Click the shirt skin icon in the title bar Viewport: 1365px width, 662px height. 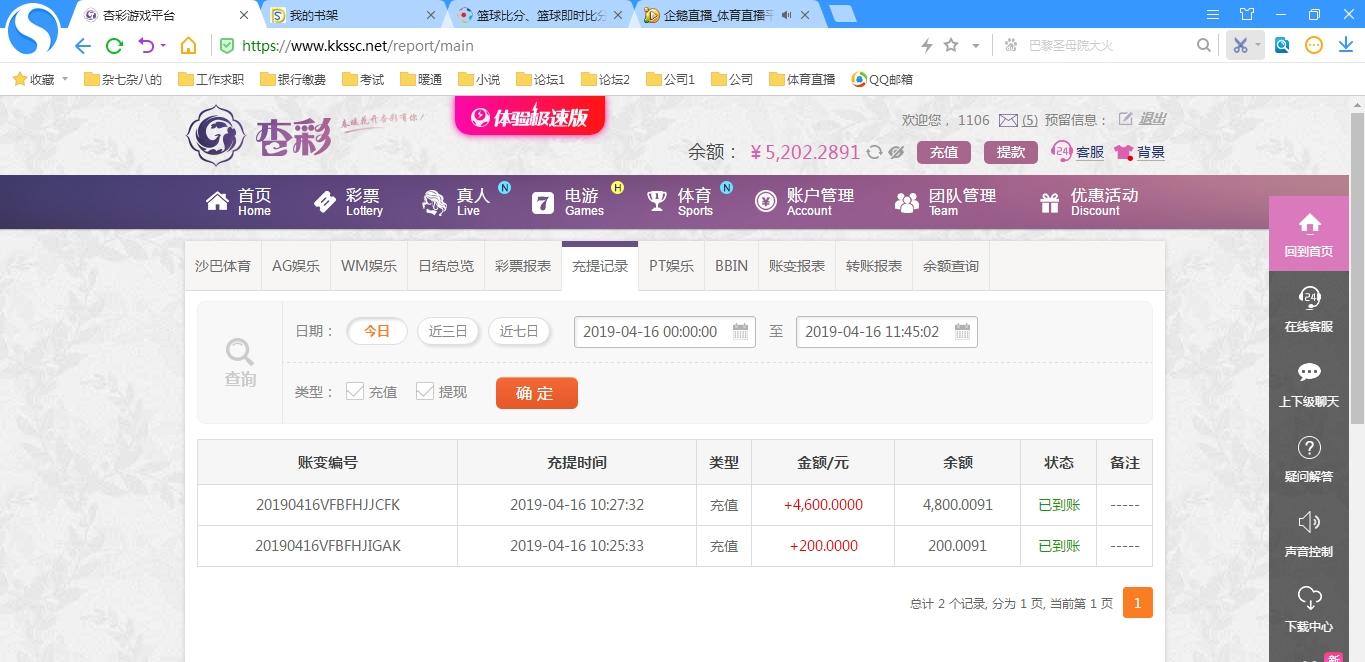[1246, 14]
